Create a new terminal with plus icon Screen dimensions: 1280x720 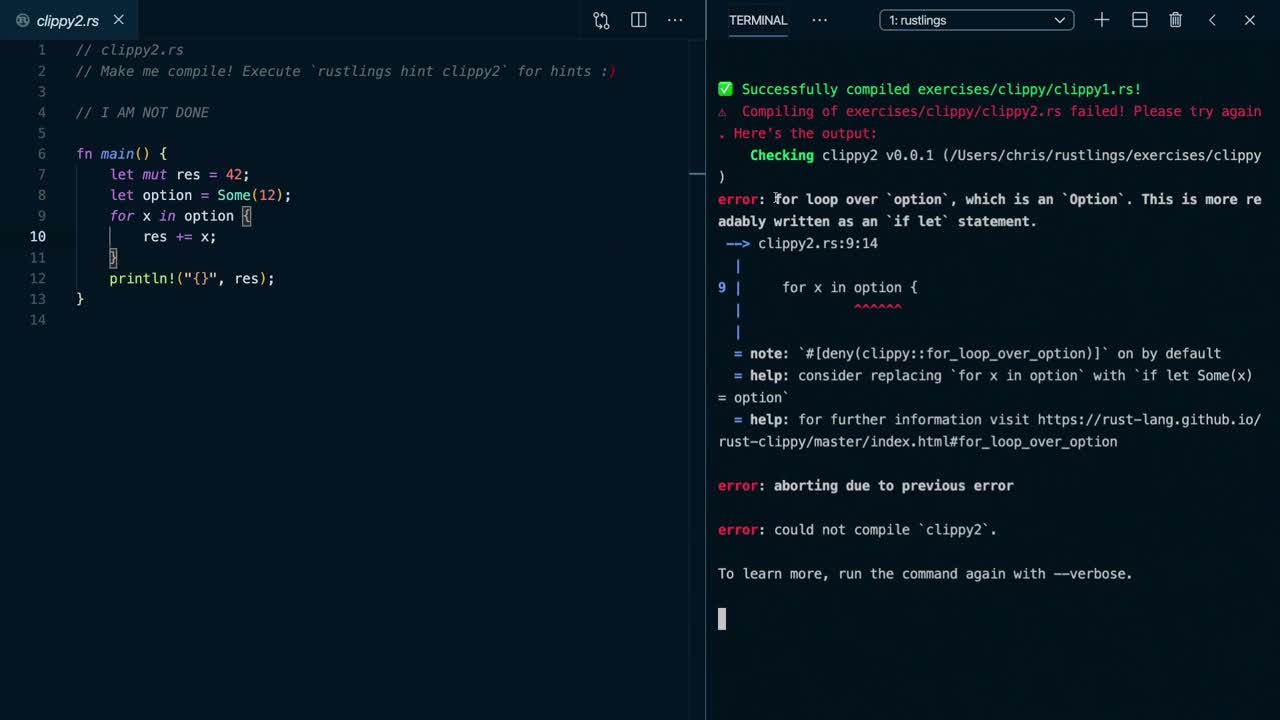click(1101, 20)
